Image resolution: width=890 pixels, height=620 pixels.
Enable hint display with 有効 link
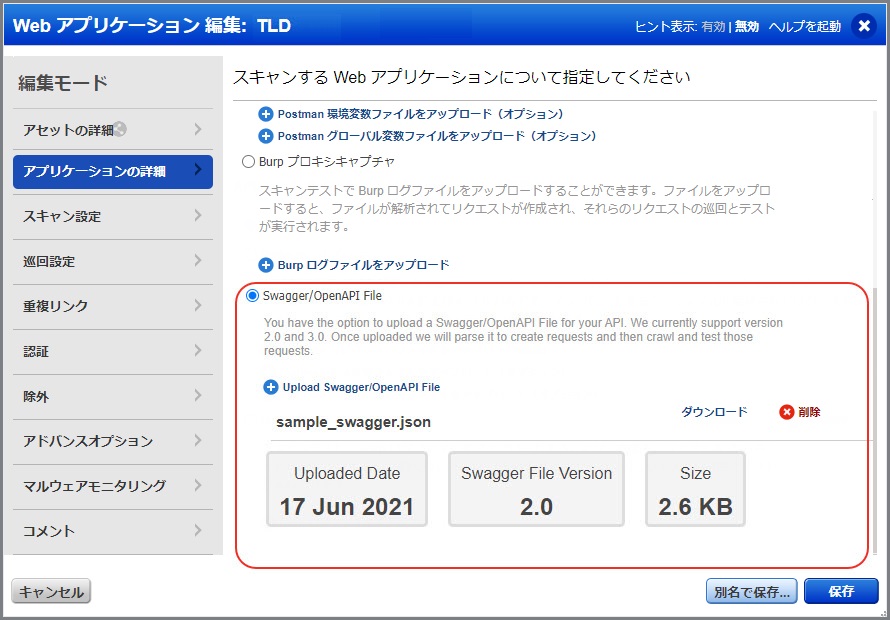(x=713, y=27)
